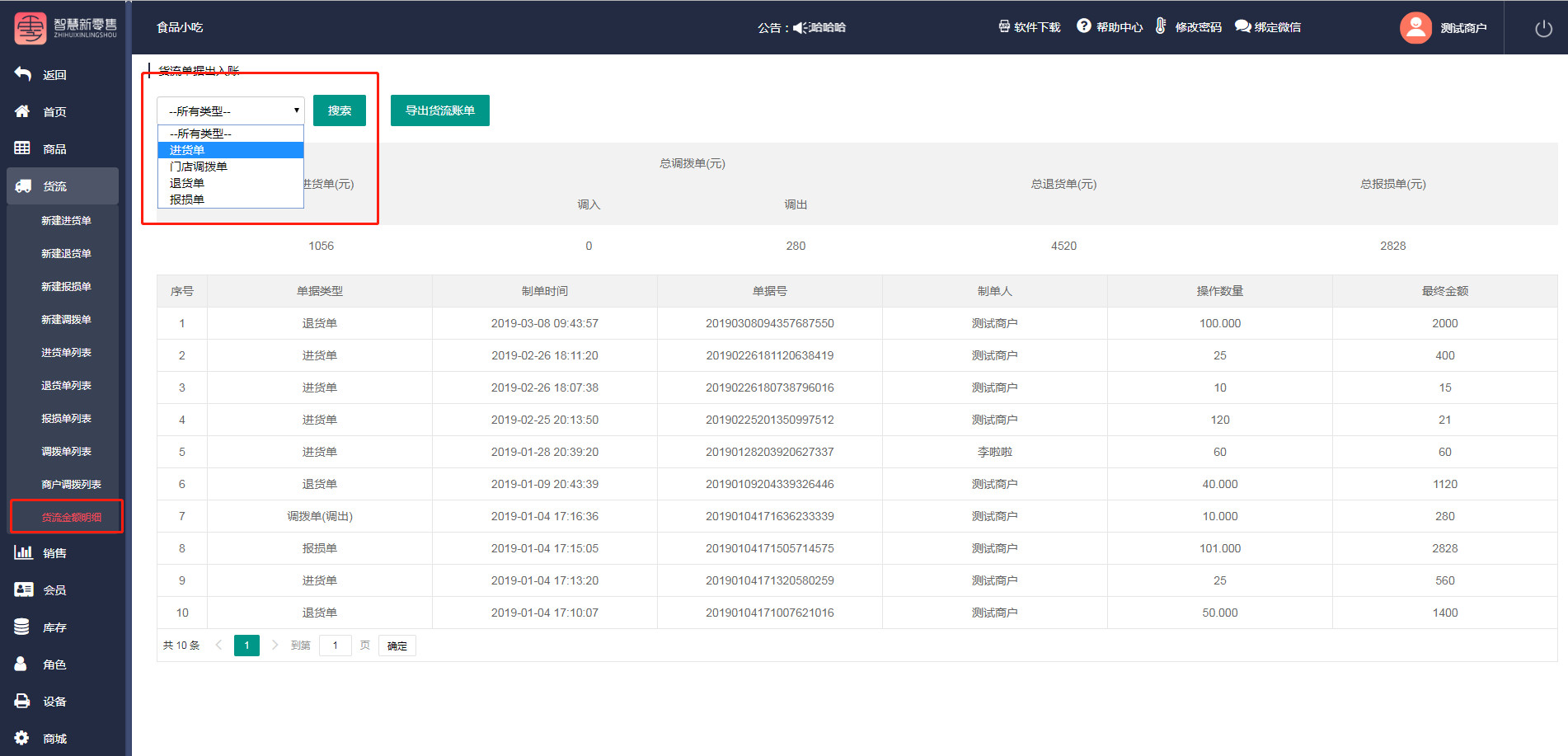1568x756 pixels.
Task: Click the power logout icon
Action: pyautogui.click(x=1543, y=28)
